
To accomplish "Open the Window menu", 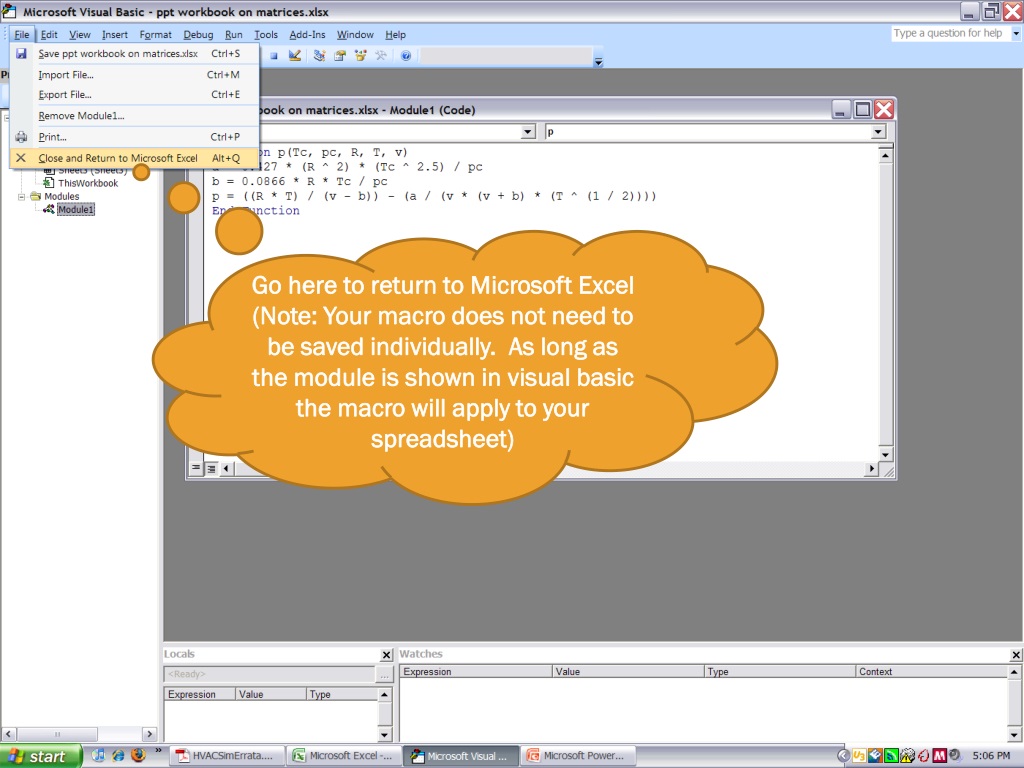I will [x=355, y=35].
